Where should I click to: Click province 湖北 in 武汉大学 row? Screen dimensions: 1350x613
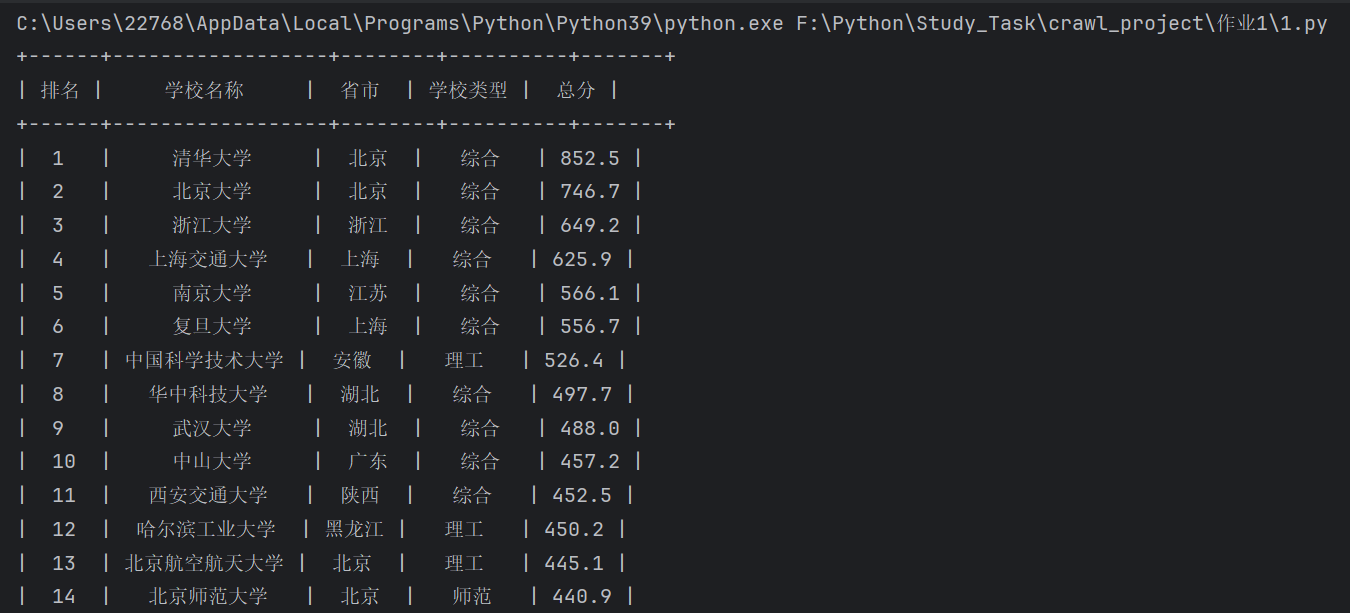click(368, 428)
